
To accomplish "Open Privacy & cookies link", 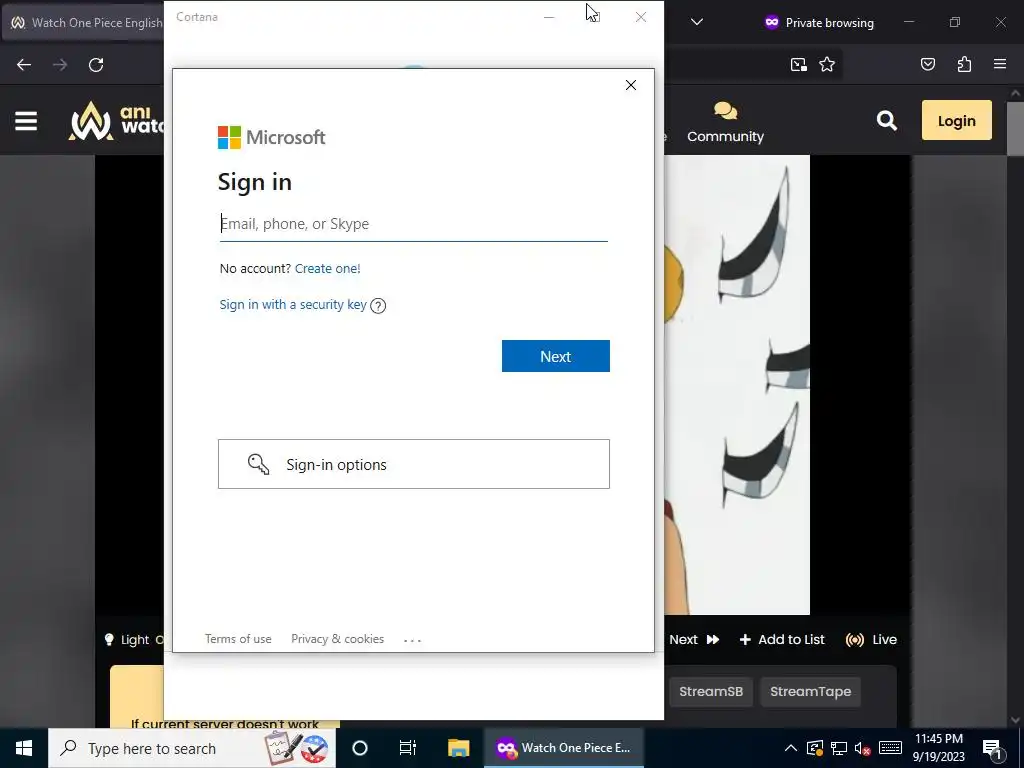I will (337, 639).
